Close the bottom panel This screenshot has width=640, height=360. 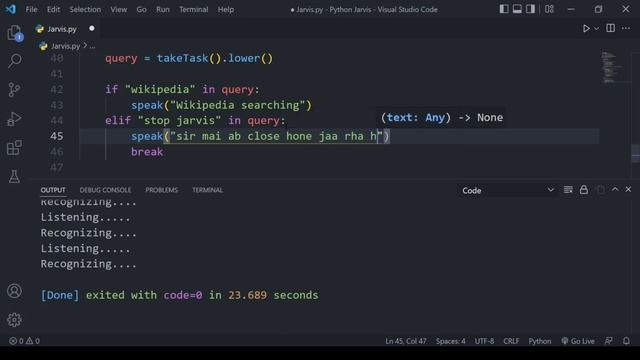tap(628, 189)
